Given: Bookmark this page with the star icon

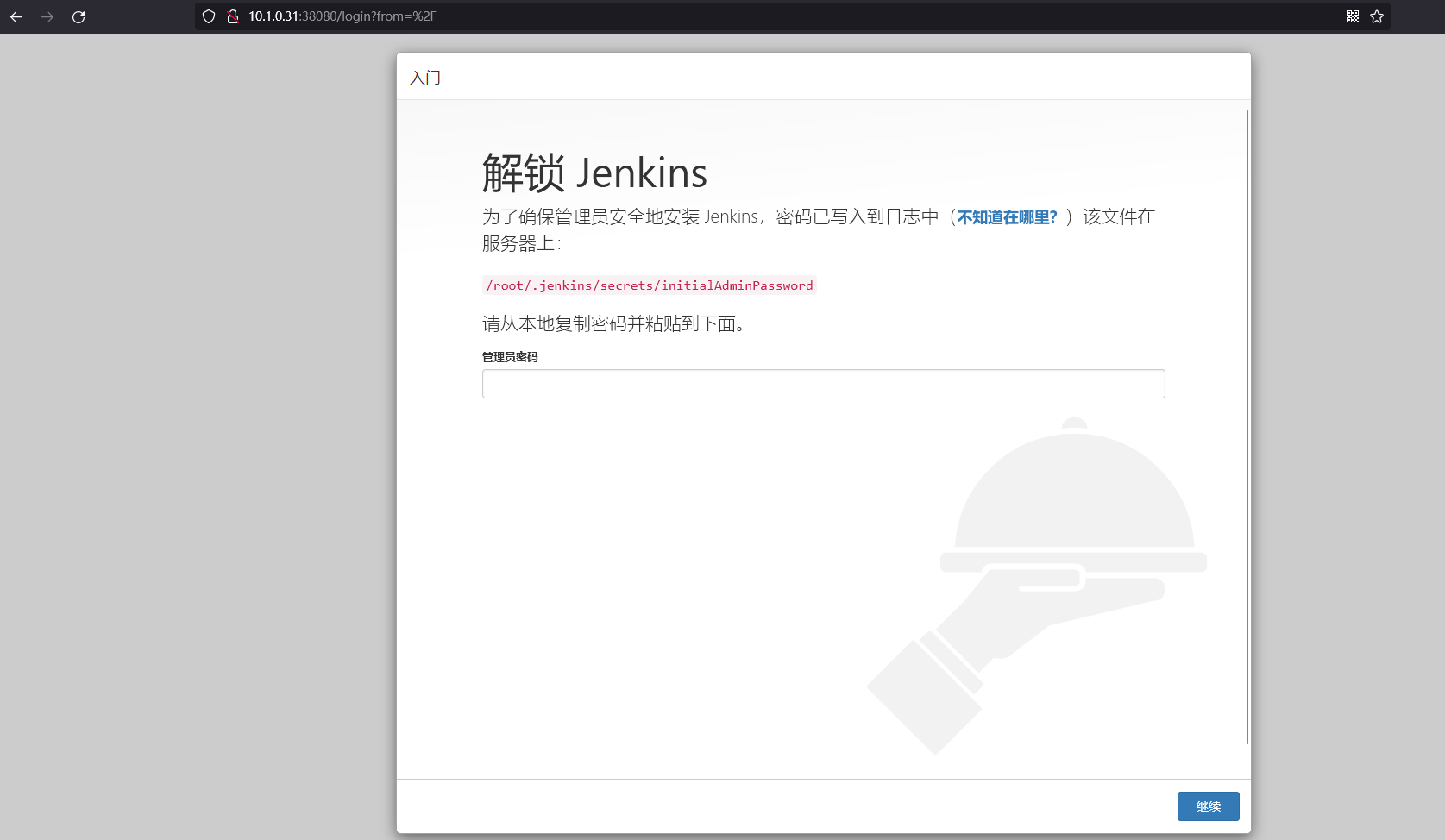Looking at the screenshot, I should (1377, 16).
